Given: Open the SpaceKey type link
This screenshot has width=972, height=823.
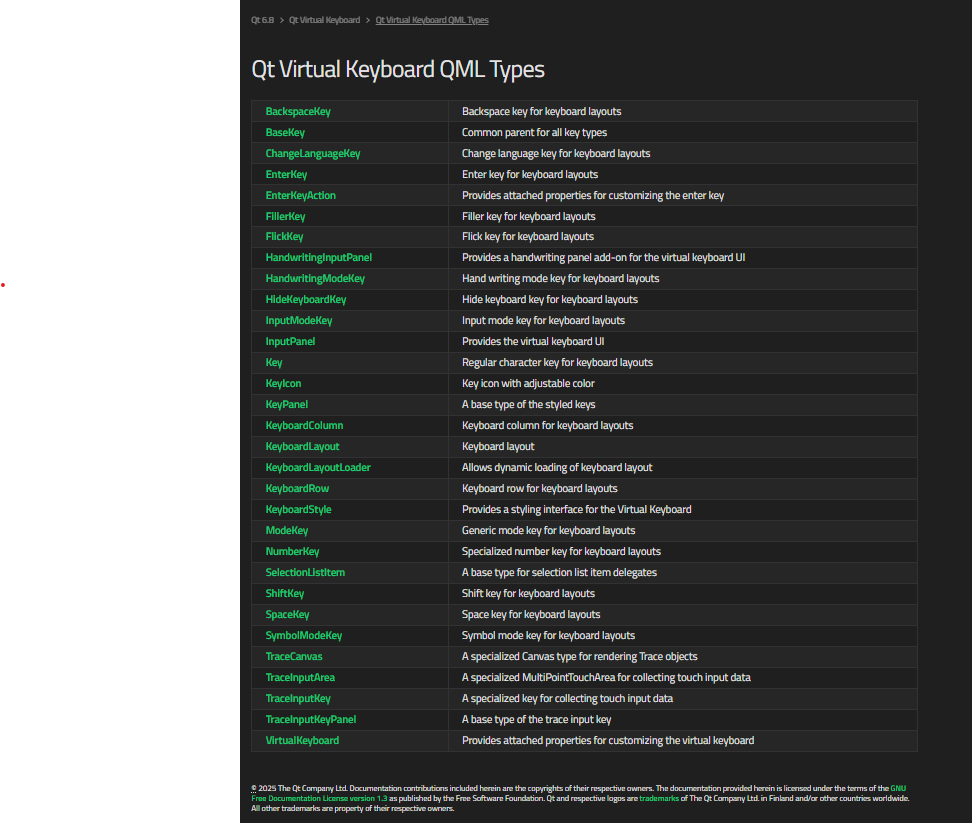Looking at the screenshot, I should [x=287, y=615].
